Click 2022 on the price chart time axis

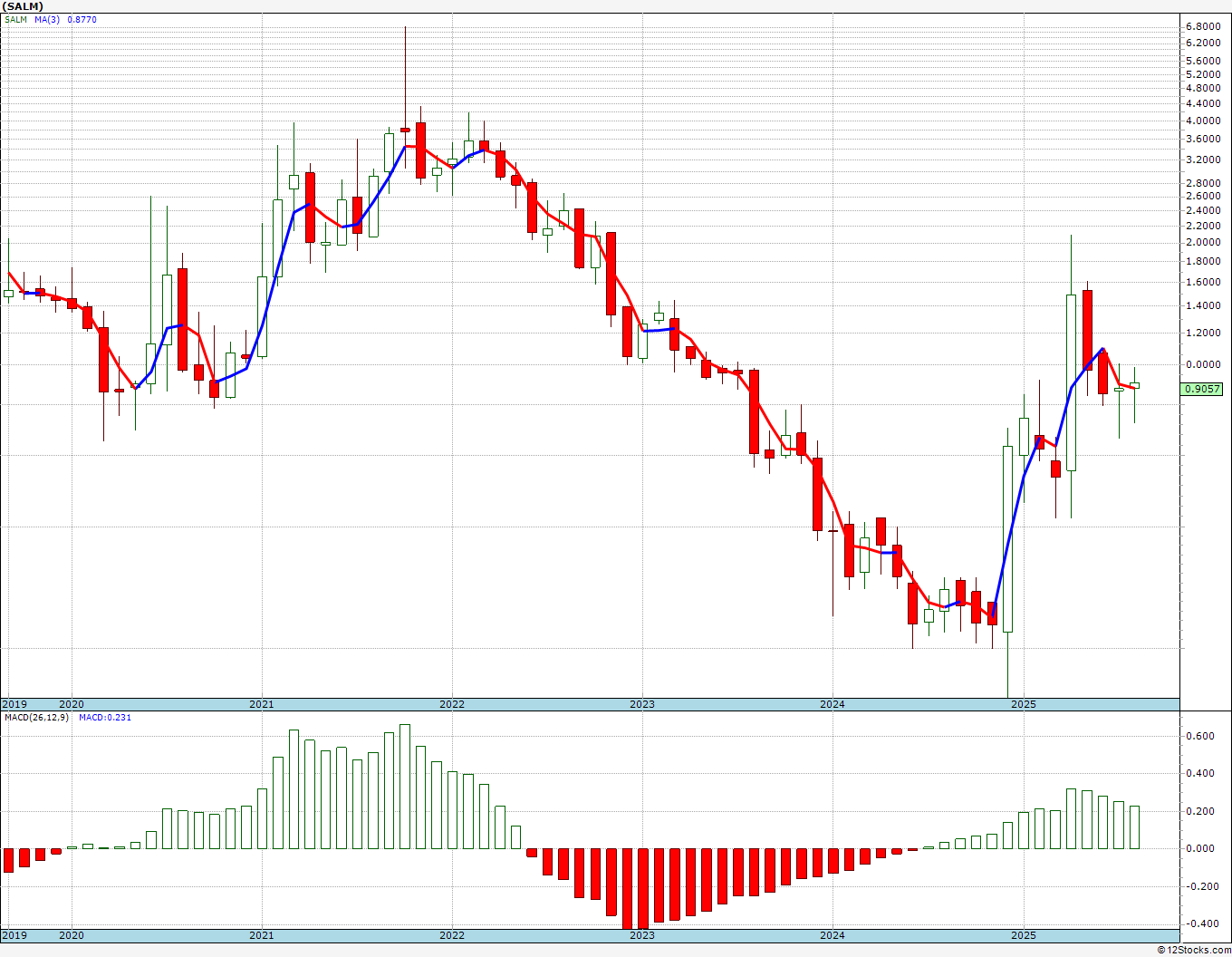[x=452, y=704]
